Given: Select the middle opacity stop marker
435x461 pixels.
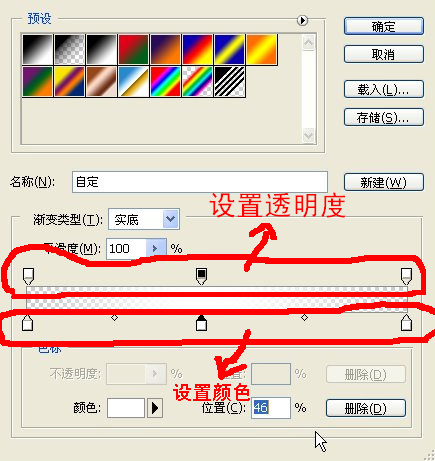Looking at the screenshot, I should coord(201,276).
